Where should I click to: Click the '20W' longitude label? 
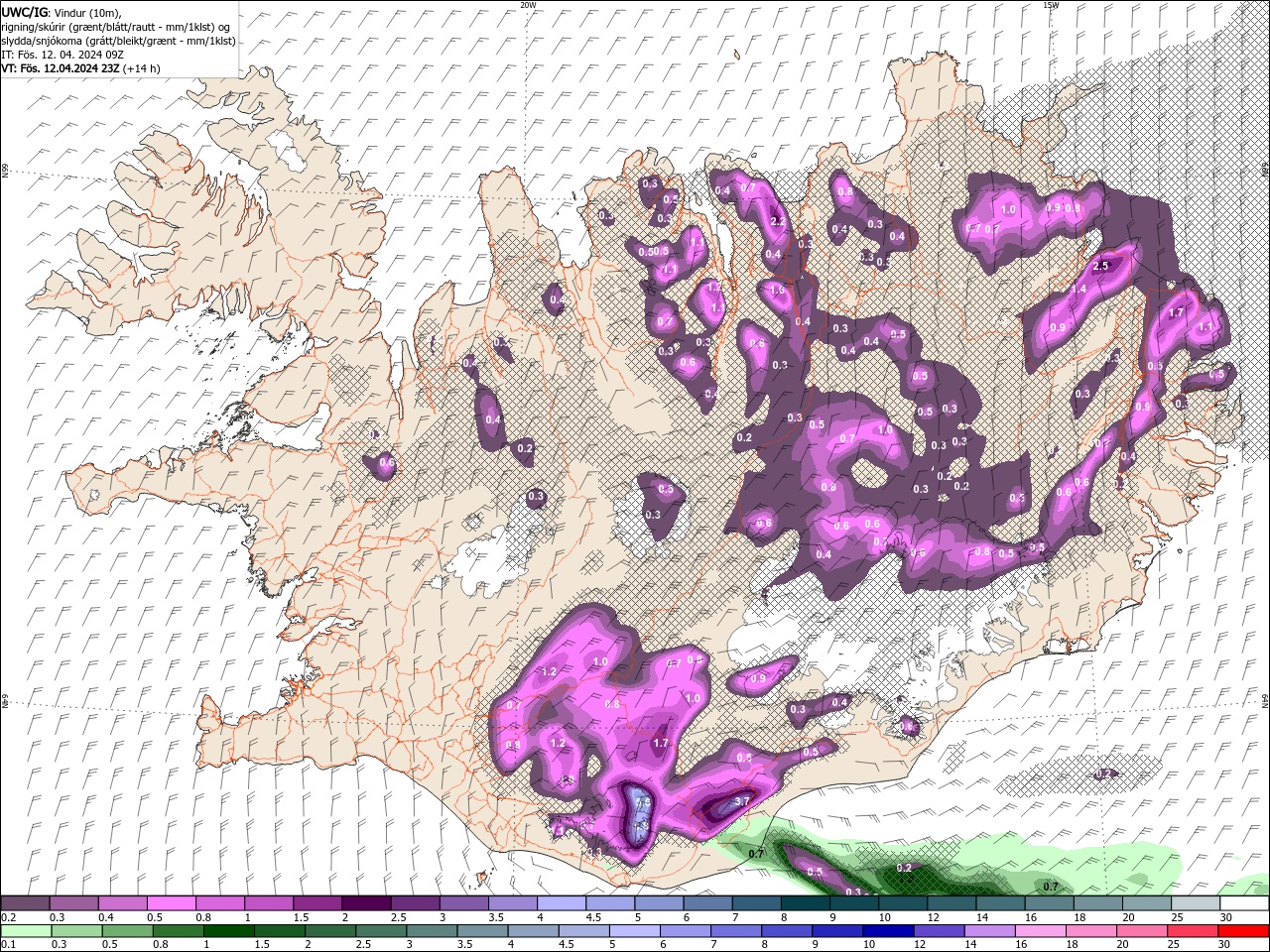pos(528,5)
